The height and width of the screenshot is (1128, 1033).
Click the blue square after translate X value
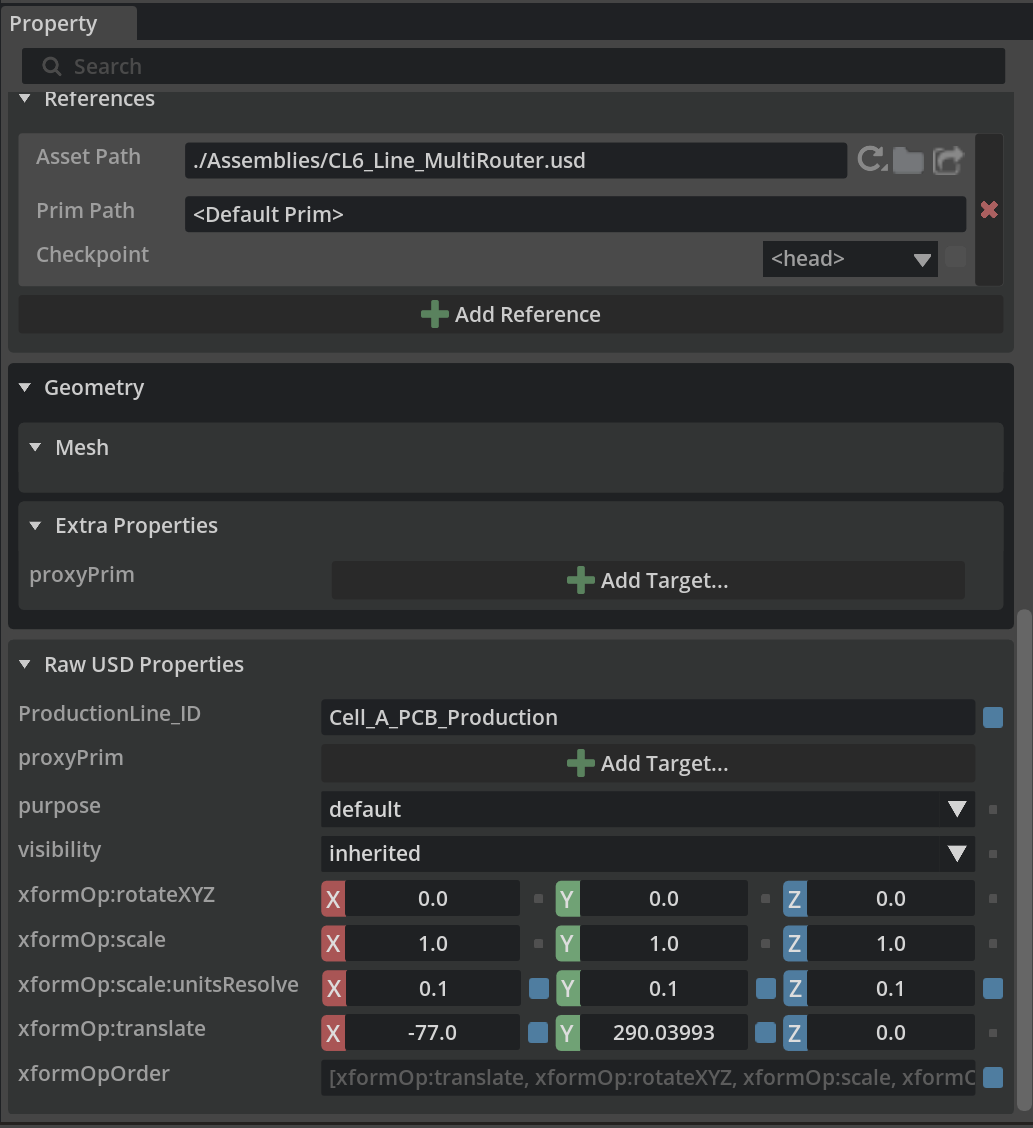tap(538, 1033)
